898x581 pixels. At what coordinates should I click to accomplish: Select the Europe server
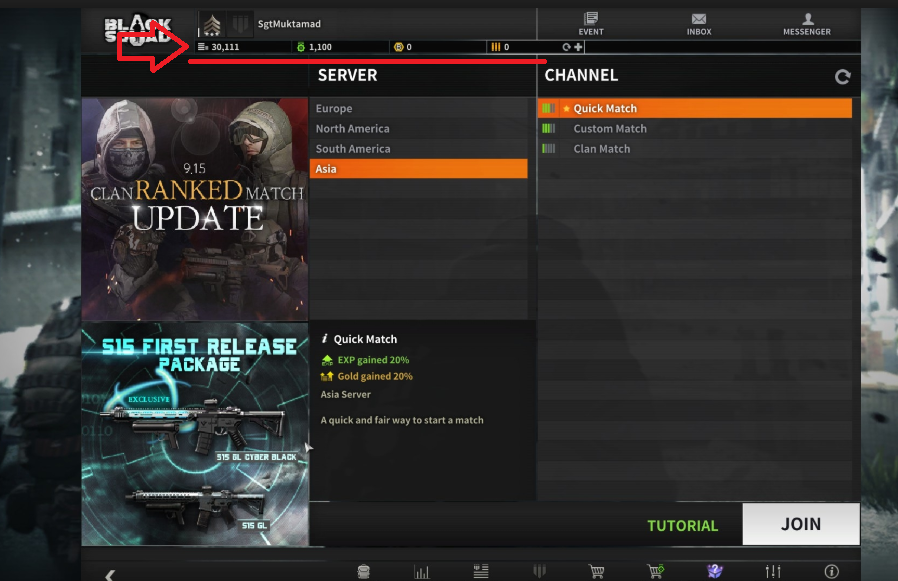point(419,108)
